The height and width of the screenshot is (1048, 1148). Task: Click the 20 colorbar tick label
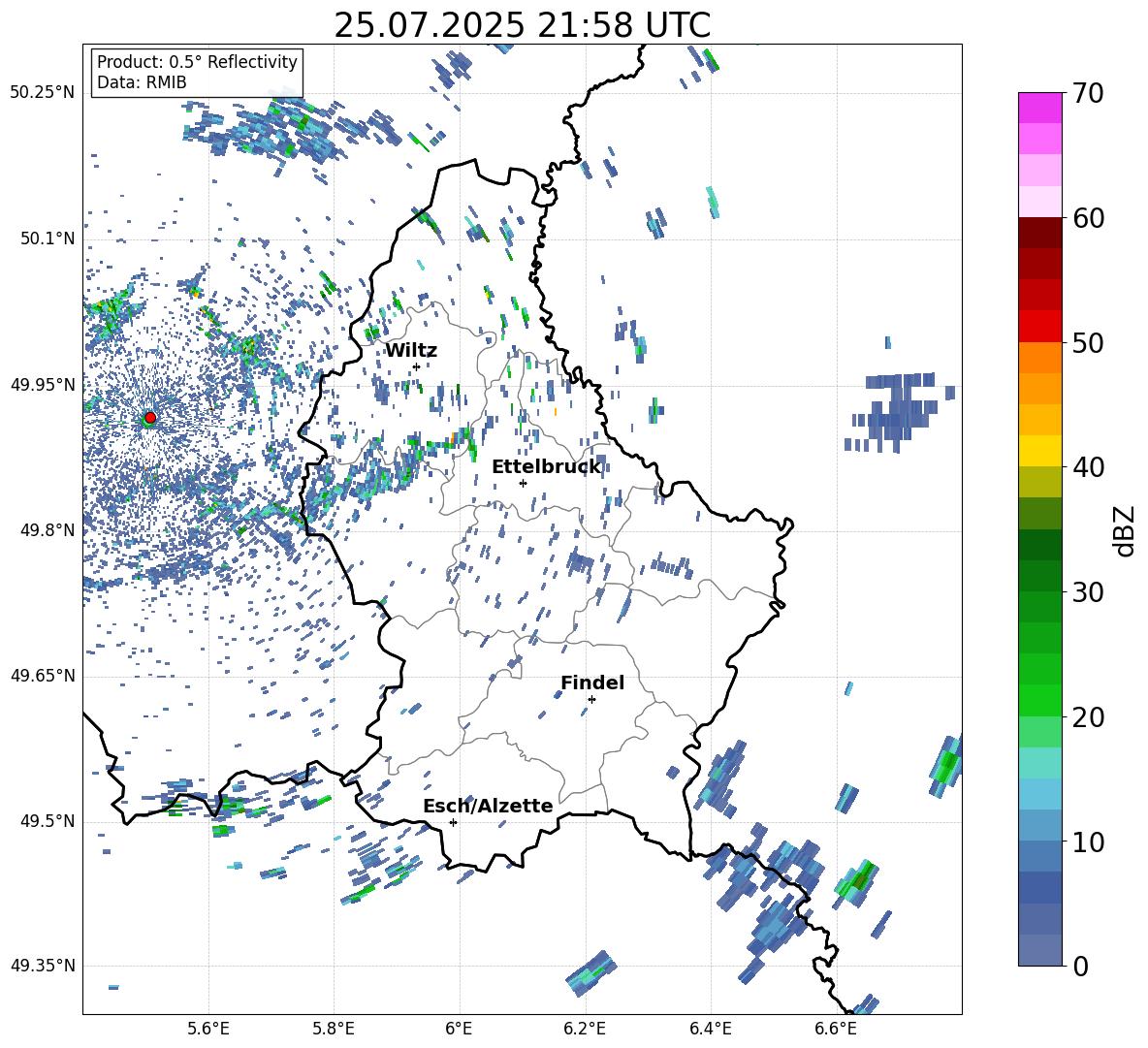(1087, 717)
